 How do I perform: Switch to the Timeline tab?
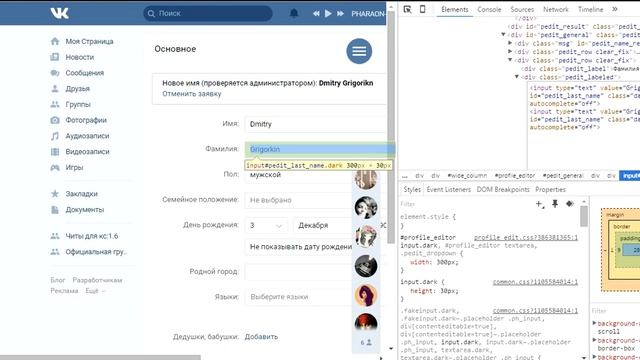tap(590, 9)
